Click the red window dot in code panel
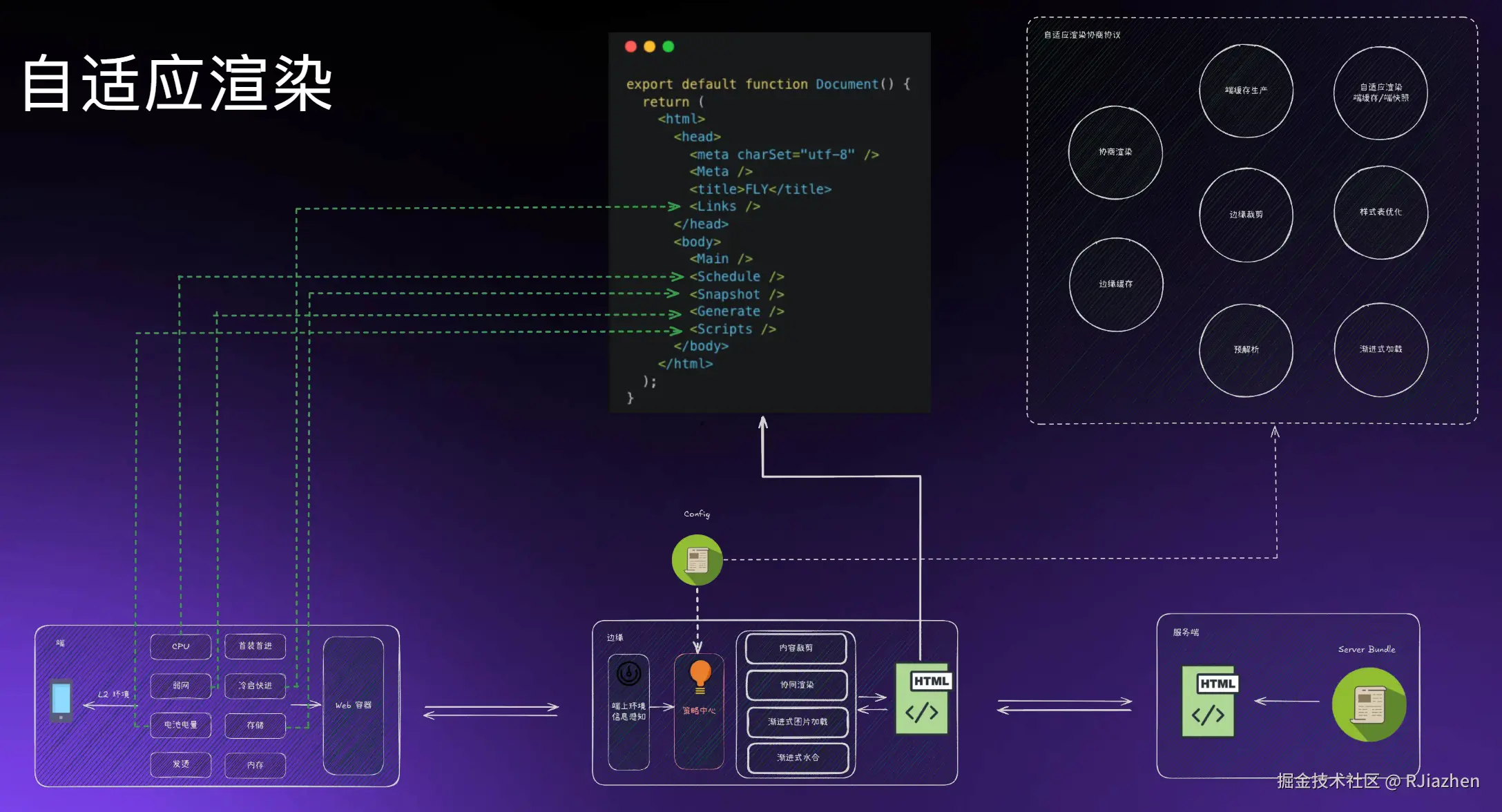The image size is (1502, 812). pyautogui.click(x=630, y=46)
